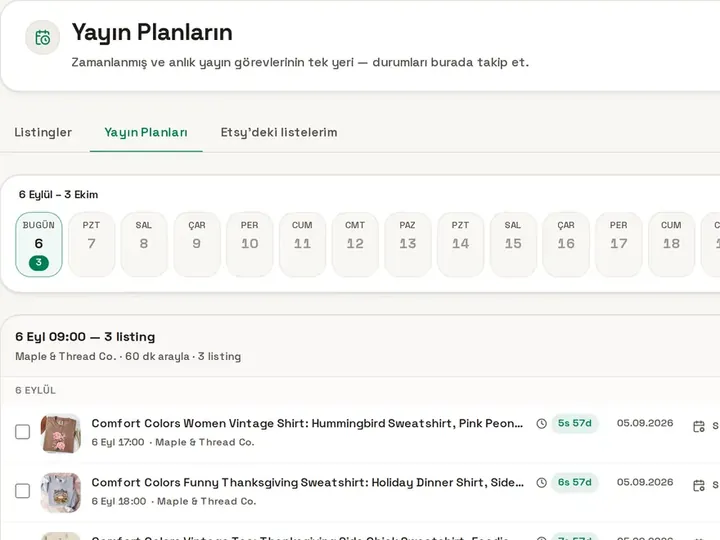Click the reschedule calendar icon in Hummingbird row

tap(698, 426)
